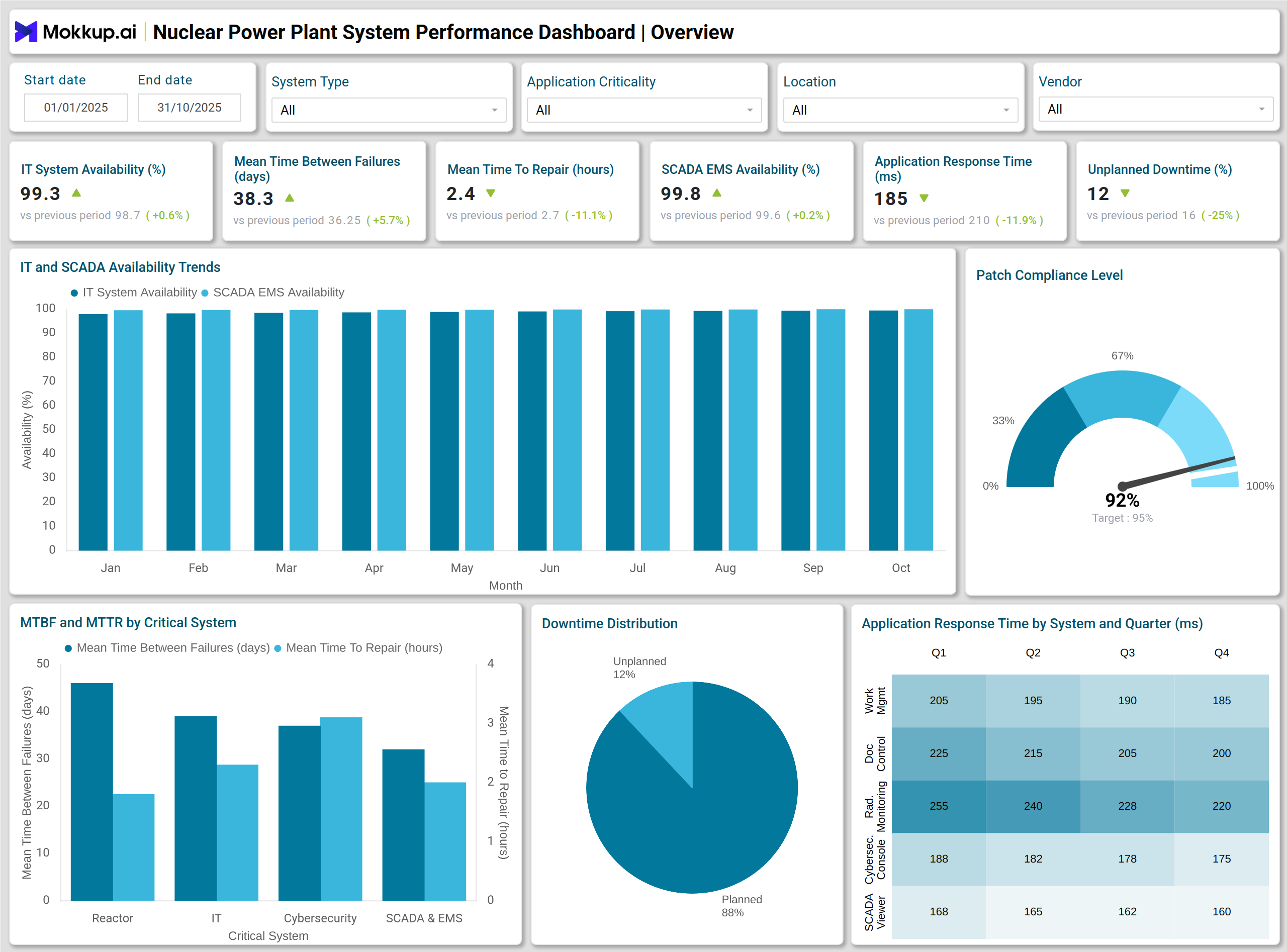This screenshot has height=952, width=1287.
Task: Click the Mean Time Between Failures legend dot
Action: (x=68, y=648)
